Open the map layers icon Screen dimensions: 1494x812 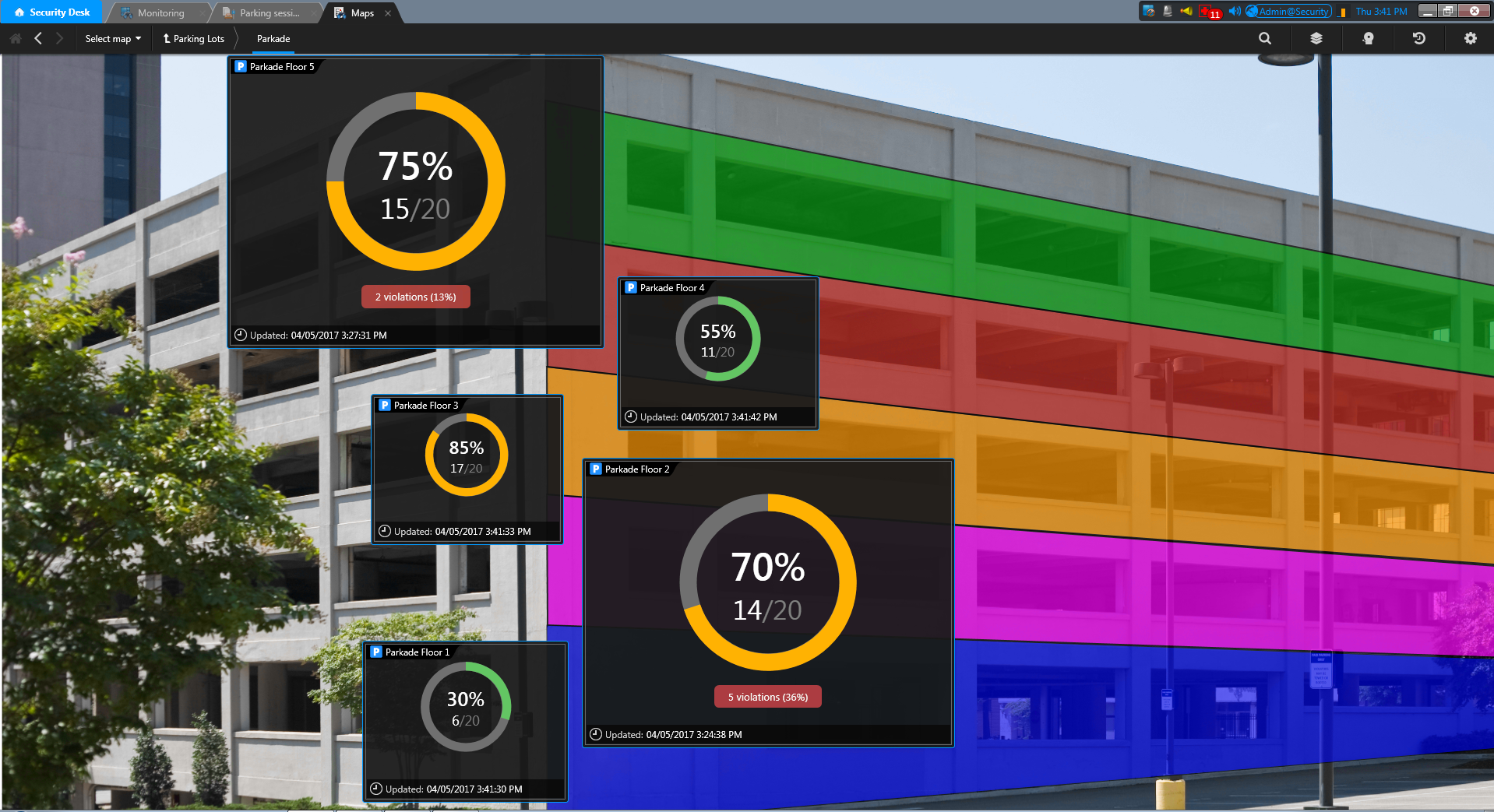point(1316,38)
